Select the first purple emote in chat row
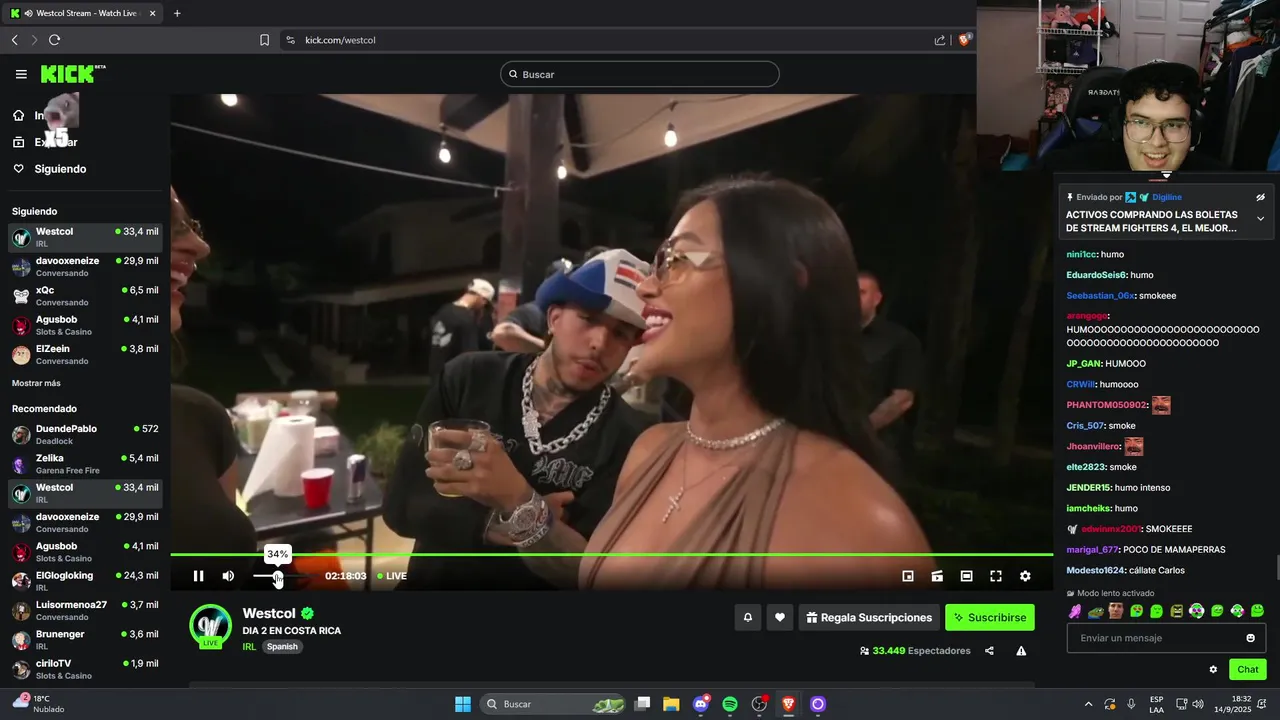The width and height of the screenshot is (1280, 720). pyautogui.click(x=1075, y=611)
